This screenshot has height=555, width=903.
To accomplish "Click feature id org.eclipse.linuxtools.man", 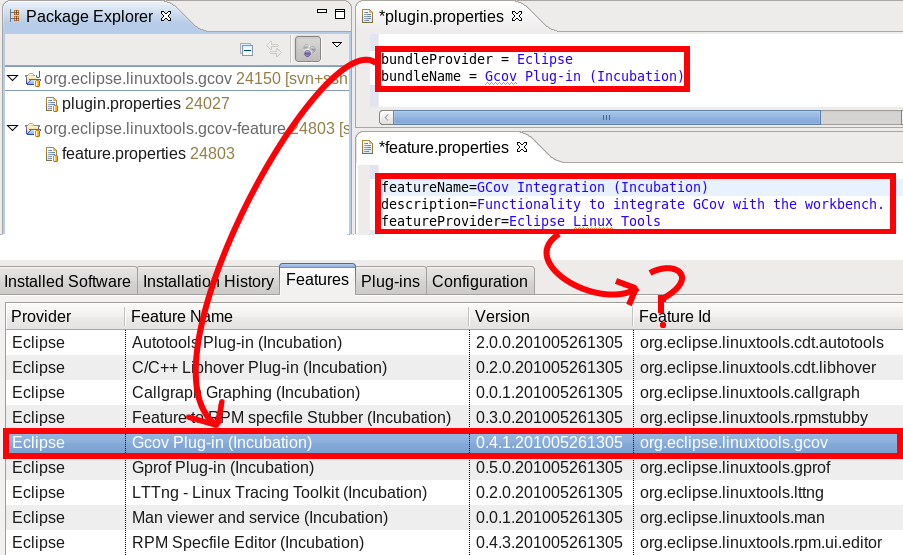I will (732, 518).
